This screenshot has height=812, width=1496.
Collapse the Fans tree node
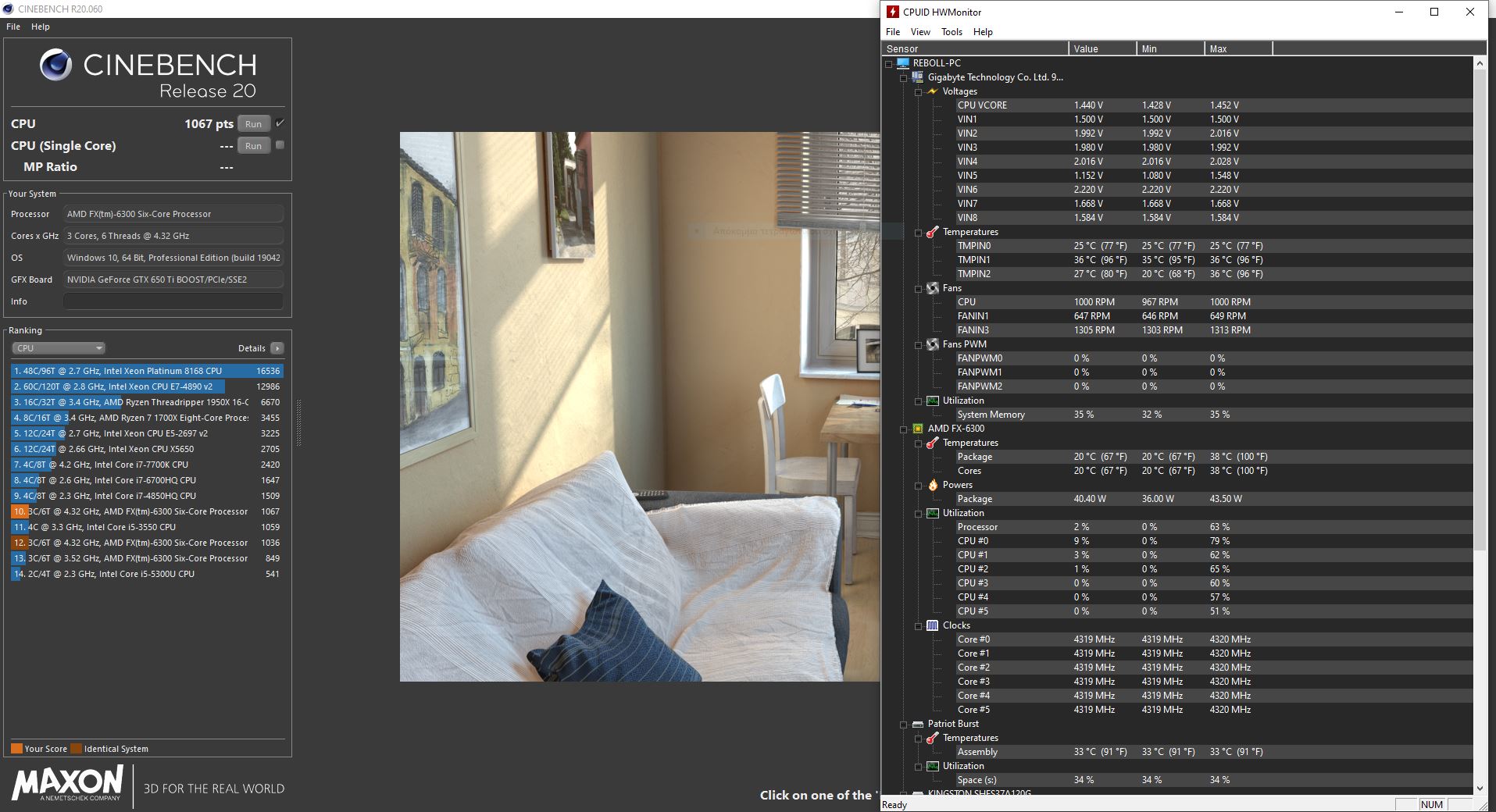click(x=918, y=288)
